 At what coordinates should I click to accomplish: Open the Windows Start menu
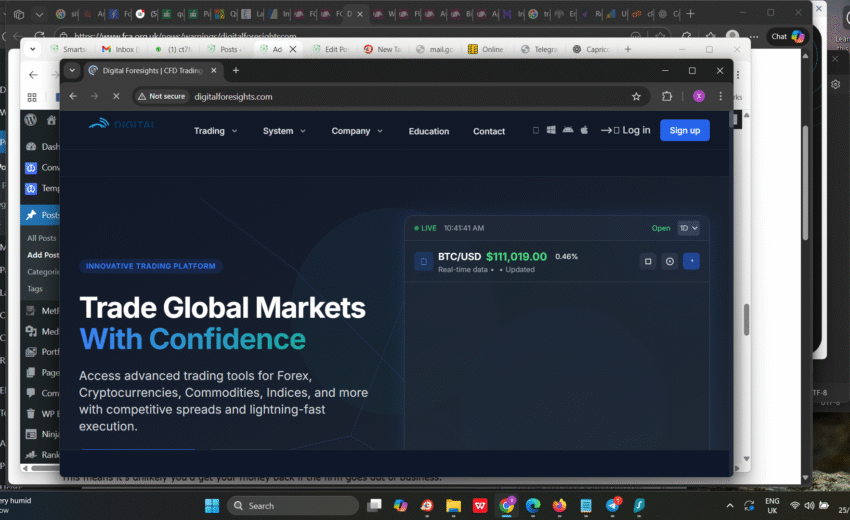pyautogui.click(x=212, y=506)
